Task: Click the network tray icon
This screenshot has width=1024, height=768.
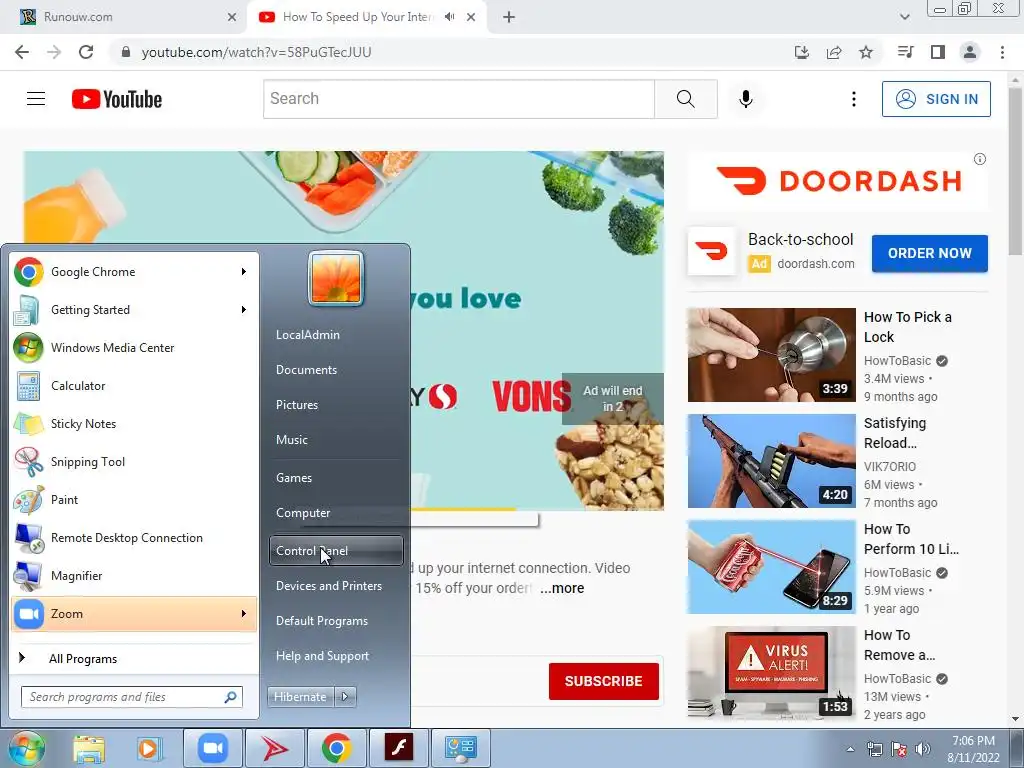Action: click(x=874, y=749)
